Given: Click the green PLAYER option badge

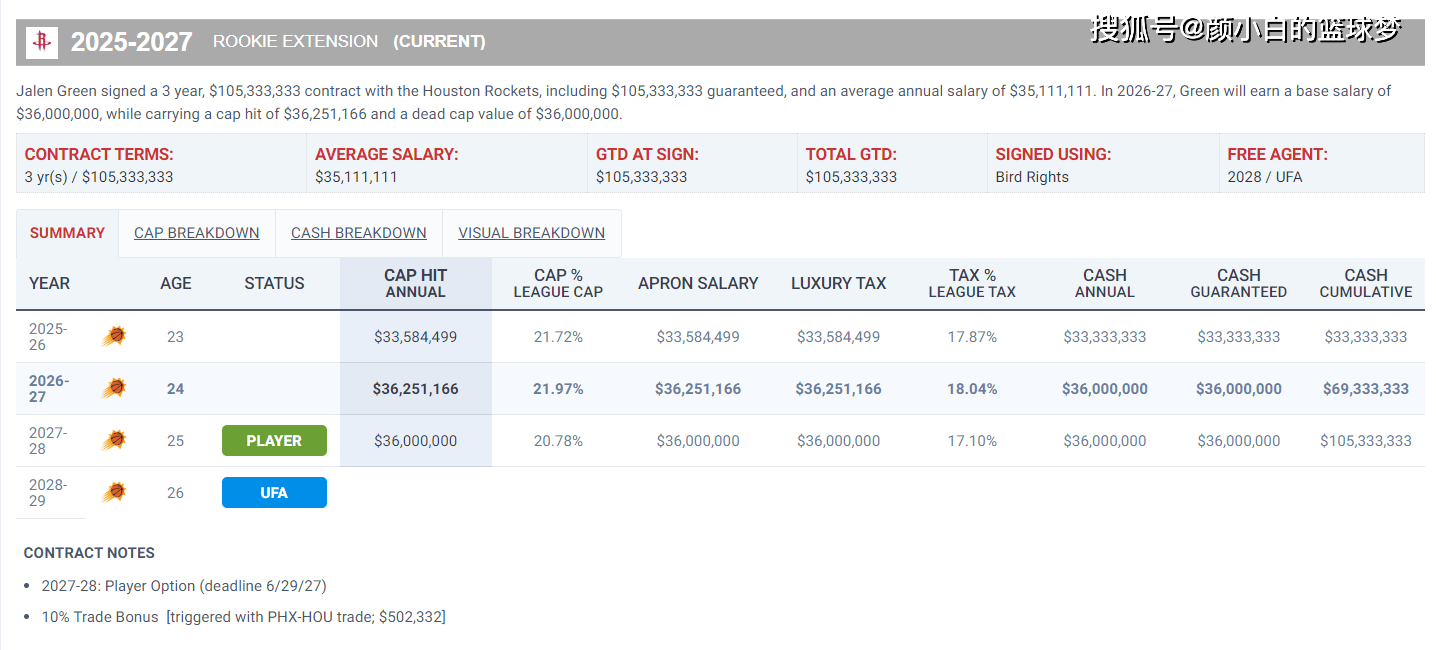Looking at the screenshot, I should click(274, 441).
